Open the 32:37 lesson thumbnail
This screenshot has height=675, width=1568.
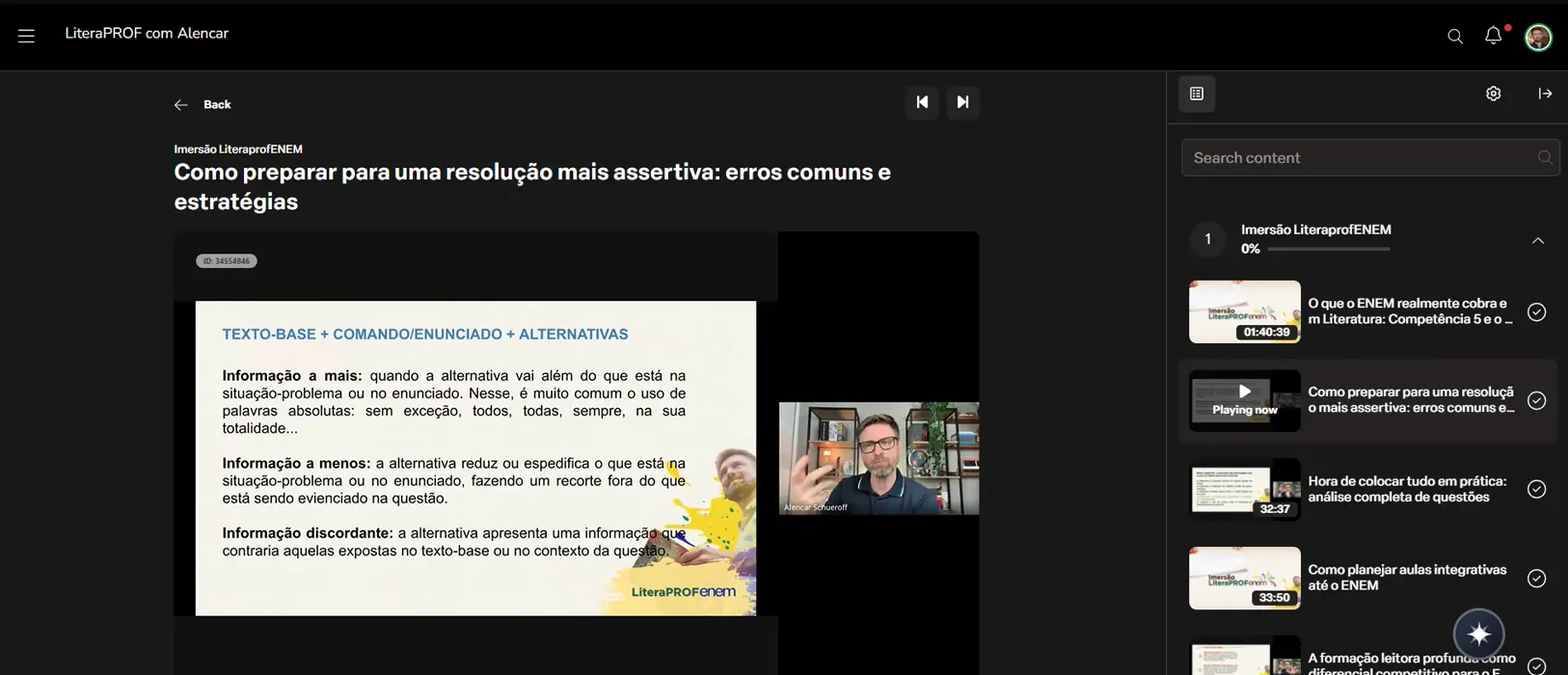(1245, 489)
